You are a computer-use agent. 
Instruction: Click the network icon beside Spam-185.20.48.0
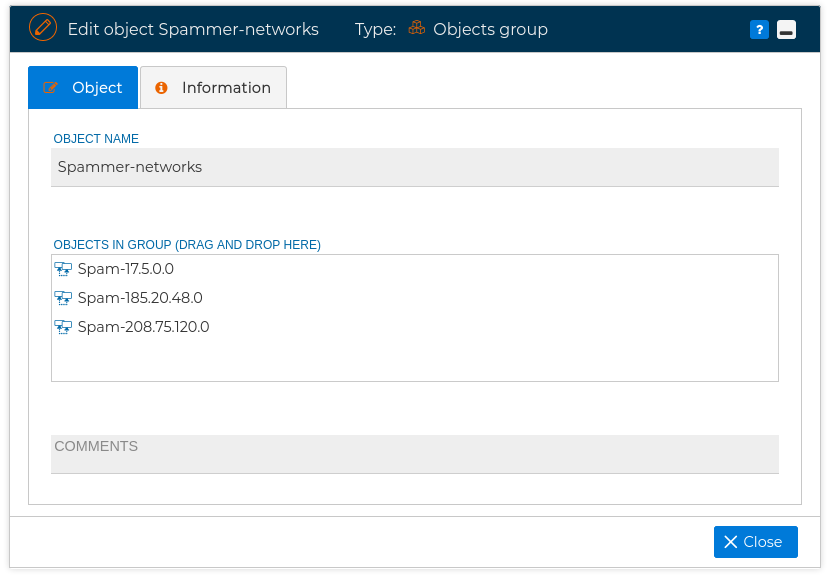(x=63, y=298)
